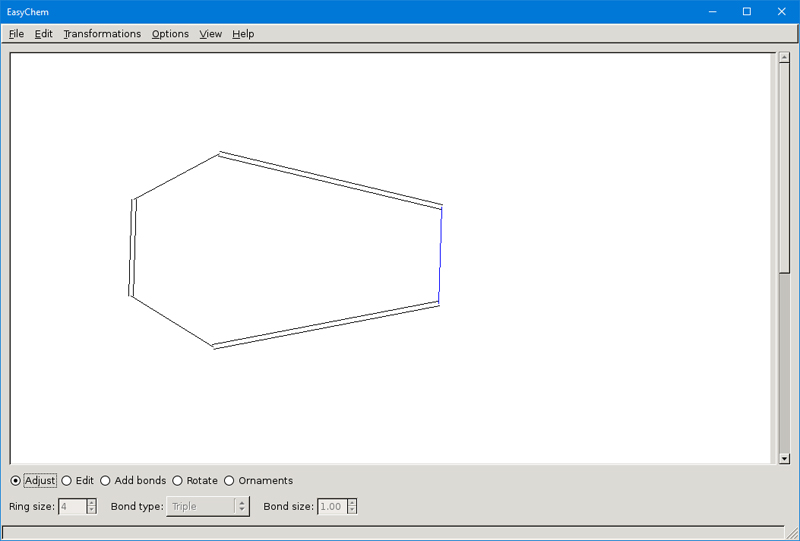Decrease the Bond size value
This screenshot has height=541, width=800.
(352, 510)
